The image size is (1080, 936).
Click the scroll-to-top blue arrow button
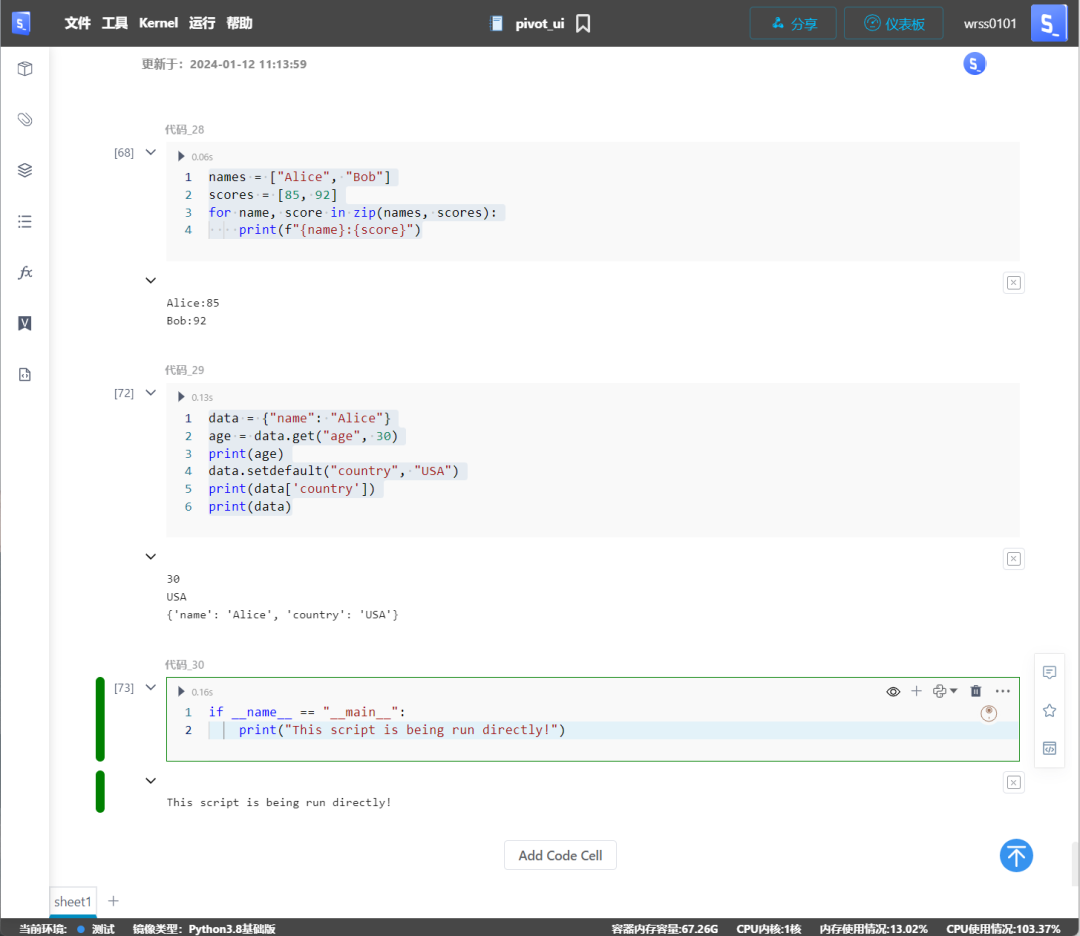tap(1016, 855)
